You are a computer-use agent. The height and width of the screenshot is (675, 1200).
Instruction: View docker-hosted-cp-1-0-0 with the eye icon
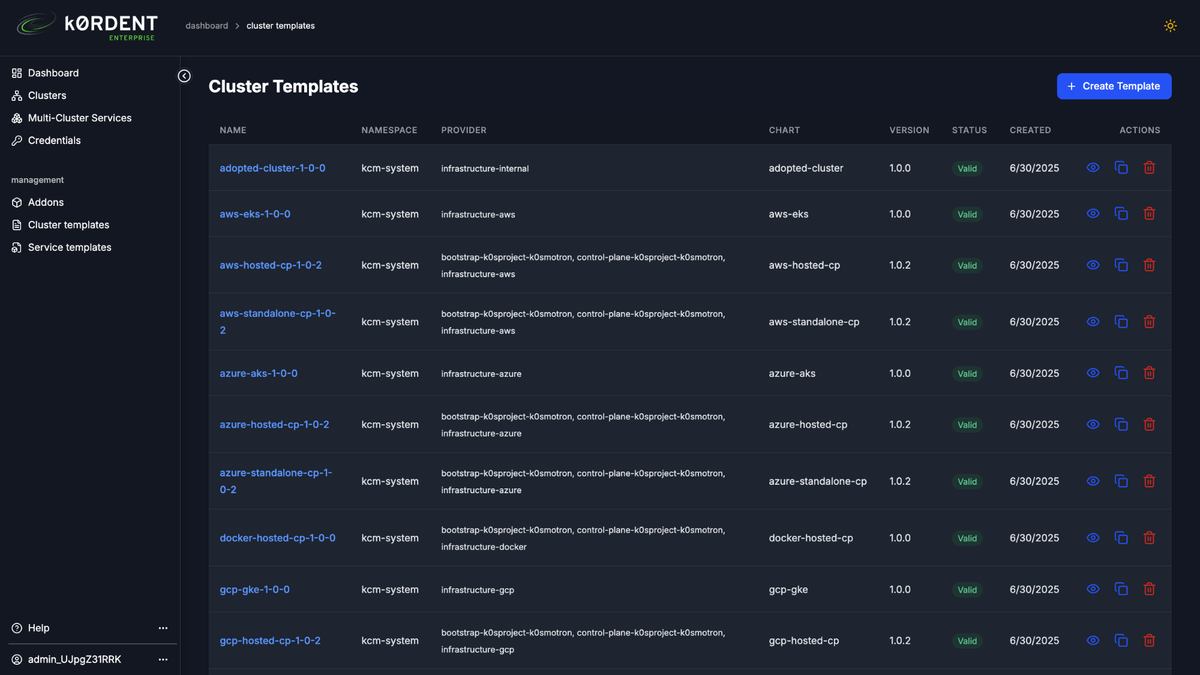point(1093,538)
